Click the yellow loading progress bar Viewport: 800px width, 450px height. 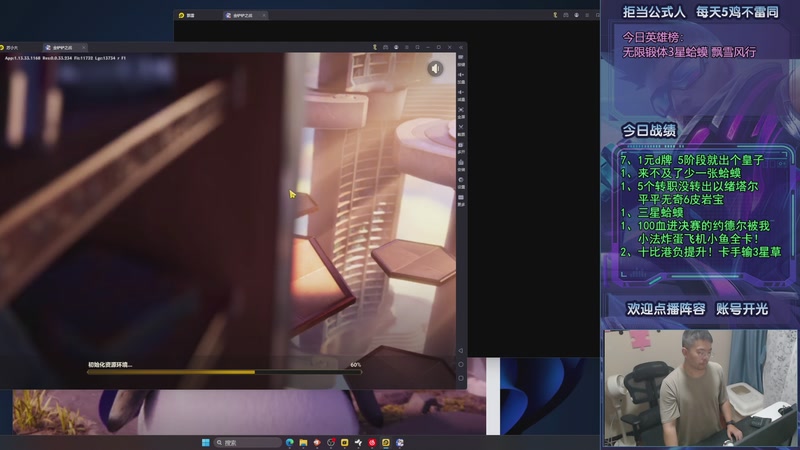pos(224,372)
